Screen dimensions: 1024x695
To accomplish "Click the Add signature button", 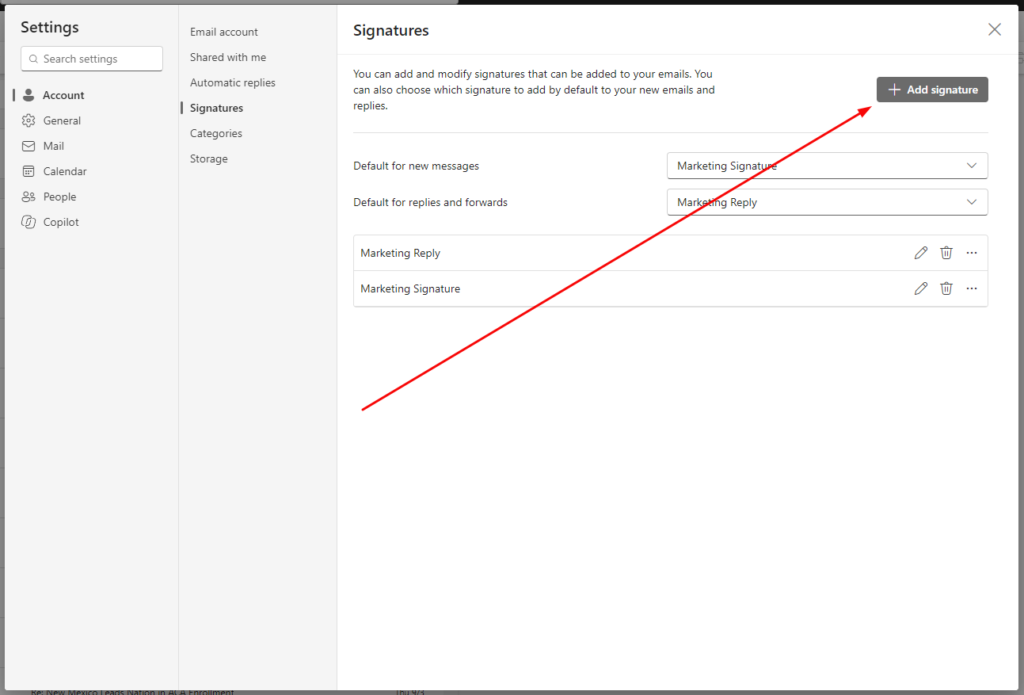I will coord(932,90).
